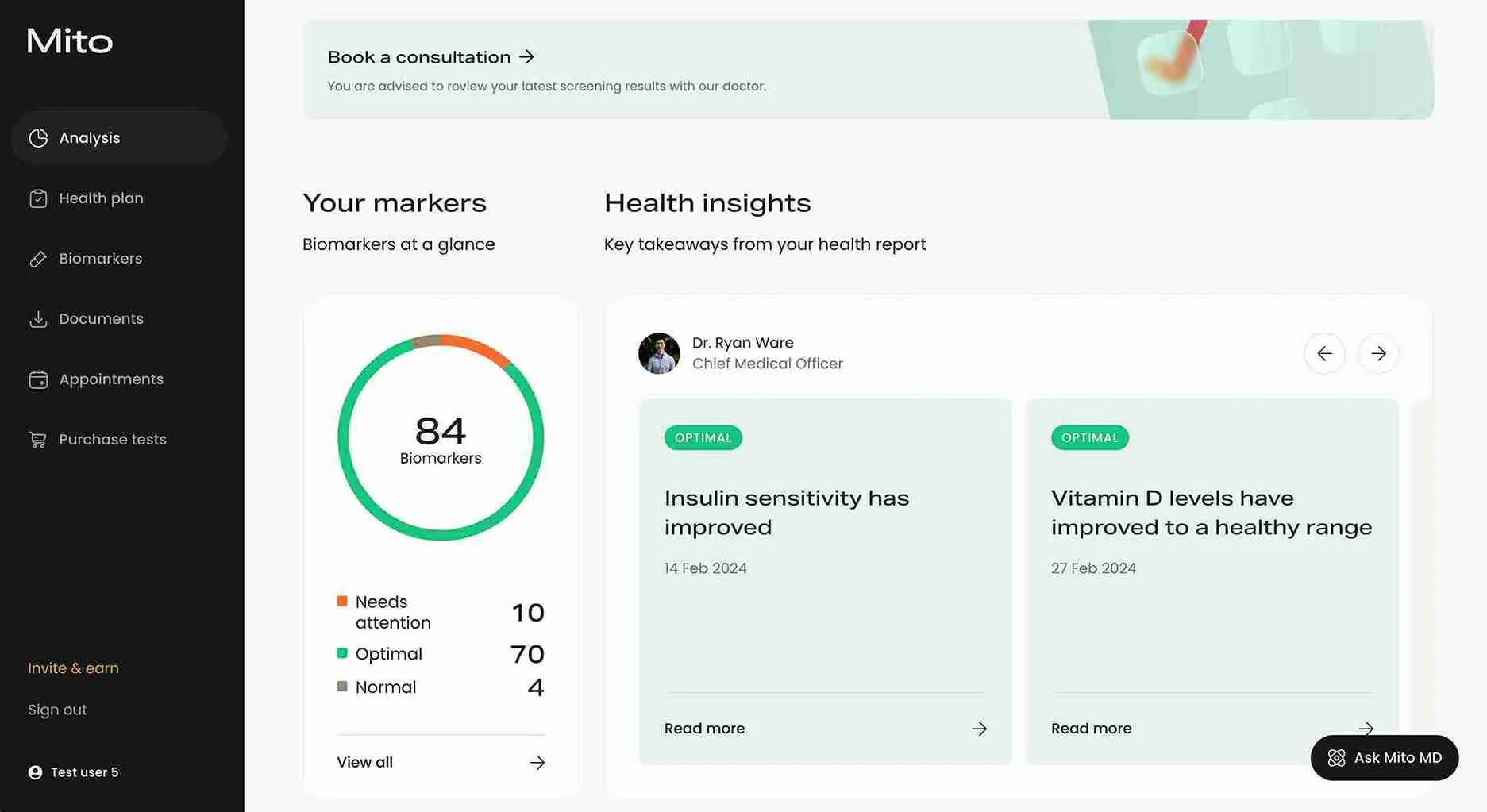Click the Biomarkers test tube icon

coord(38,259)
